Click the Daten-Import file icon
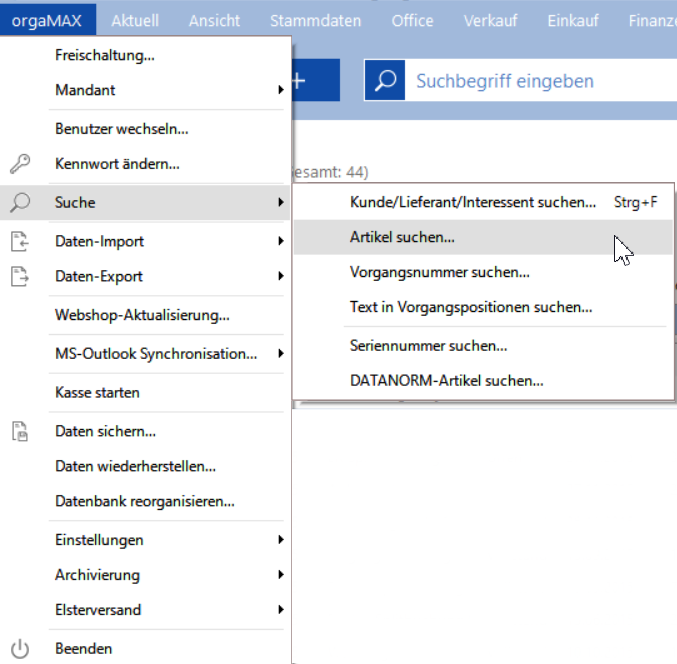Image resolution: width=677 pixels, height=664 pixels. [x=20, y=241]
